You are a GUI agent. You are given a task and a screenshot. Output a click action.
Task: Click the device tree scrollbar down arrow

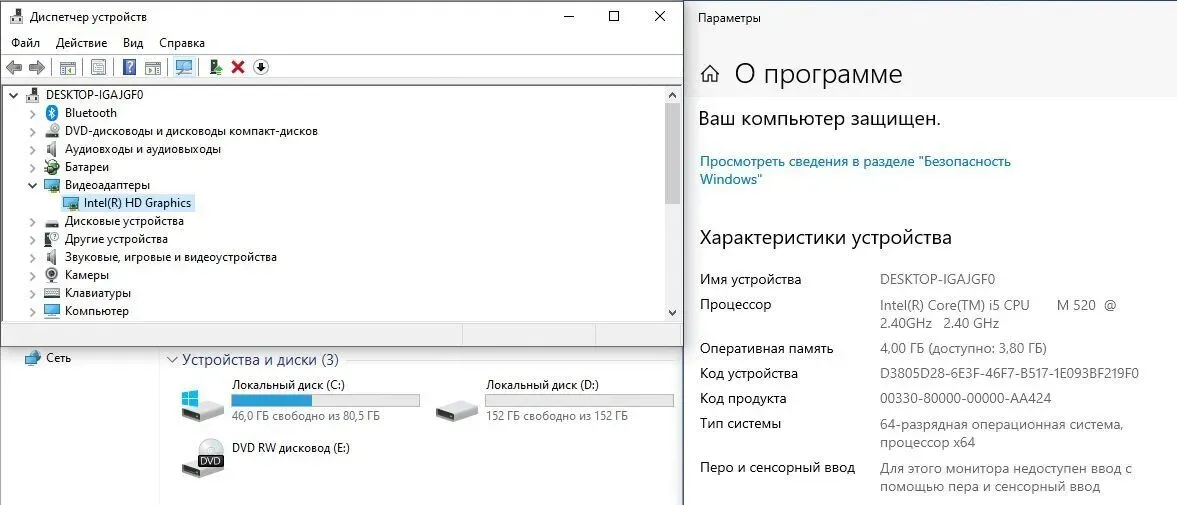click(x=672, y=312)
